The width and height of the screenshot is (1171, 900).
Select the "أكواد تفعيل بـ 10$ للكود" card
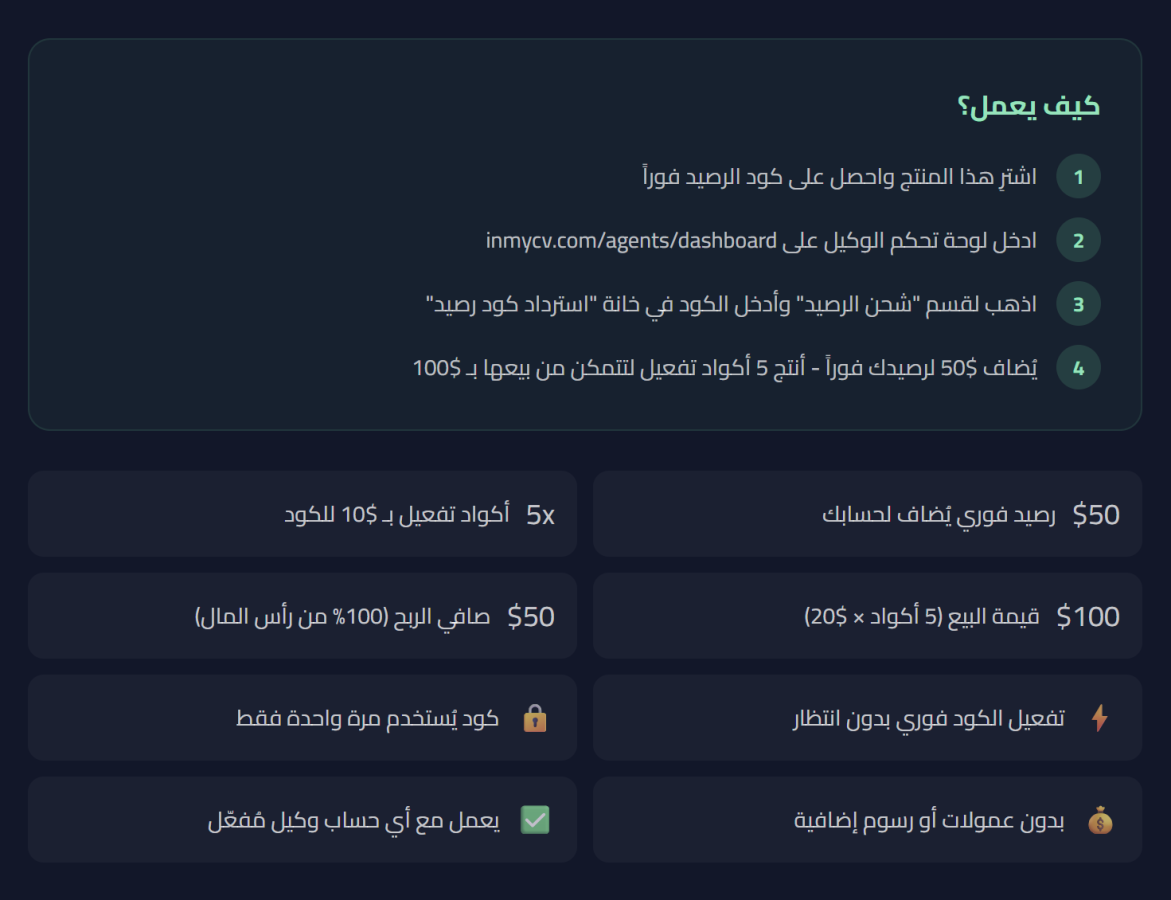(x=302, y=514)
